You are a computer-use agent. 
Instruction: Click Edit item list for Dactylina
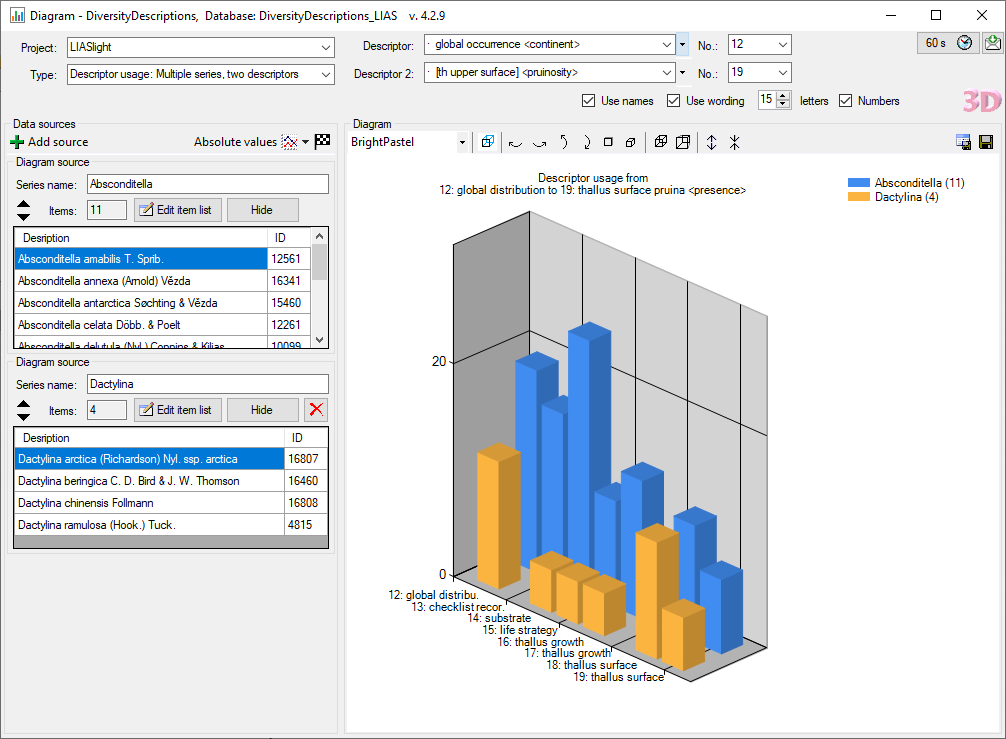pos(178,410)
